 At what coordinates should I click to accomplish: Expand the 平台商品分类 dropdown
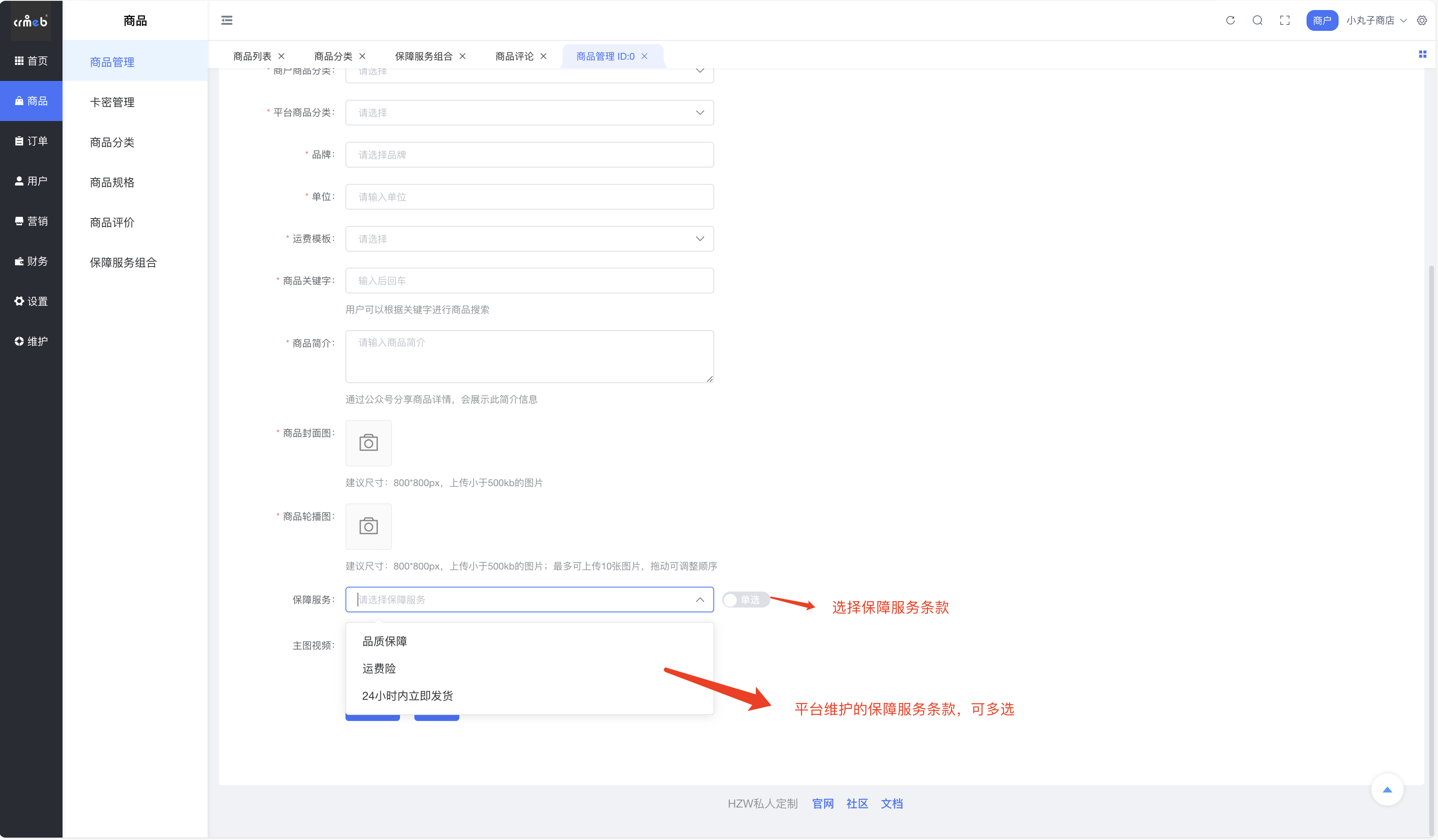[x=529, y=113]
